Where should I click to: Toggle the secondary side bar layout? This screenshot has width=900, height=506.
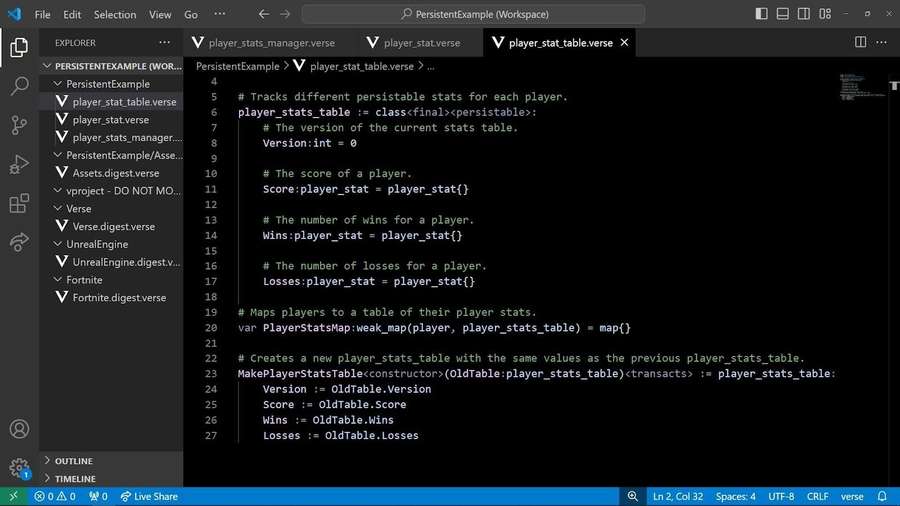point(798,15)
